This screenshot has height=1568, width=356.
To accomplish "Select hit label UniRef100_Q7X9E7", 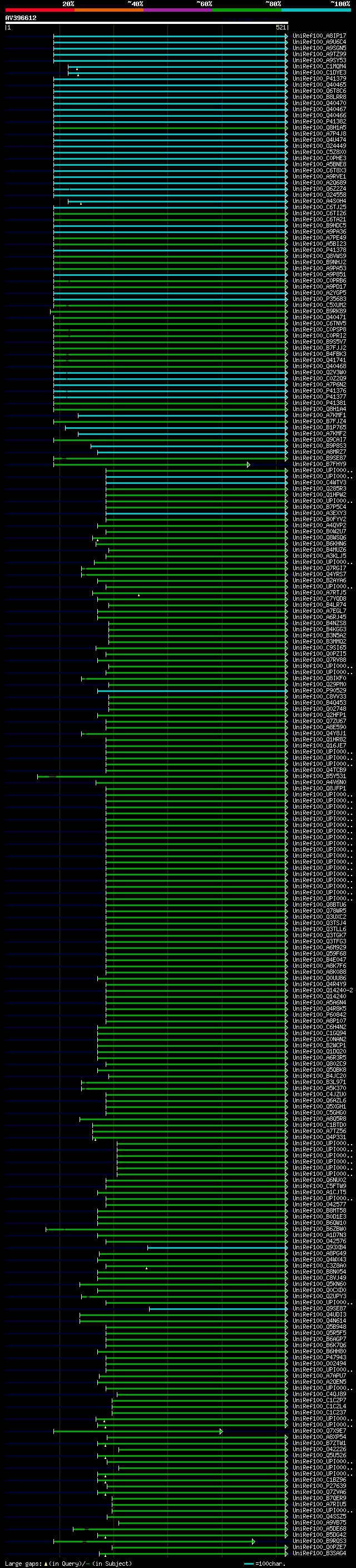I will point(319,1431).
